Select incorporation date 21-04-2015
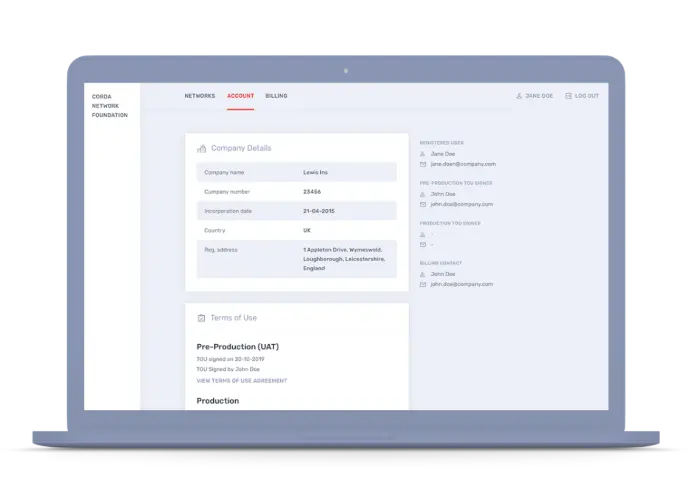The width and height of the screenshot is (690, 487). coord(319,211)
